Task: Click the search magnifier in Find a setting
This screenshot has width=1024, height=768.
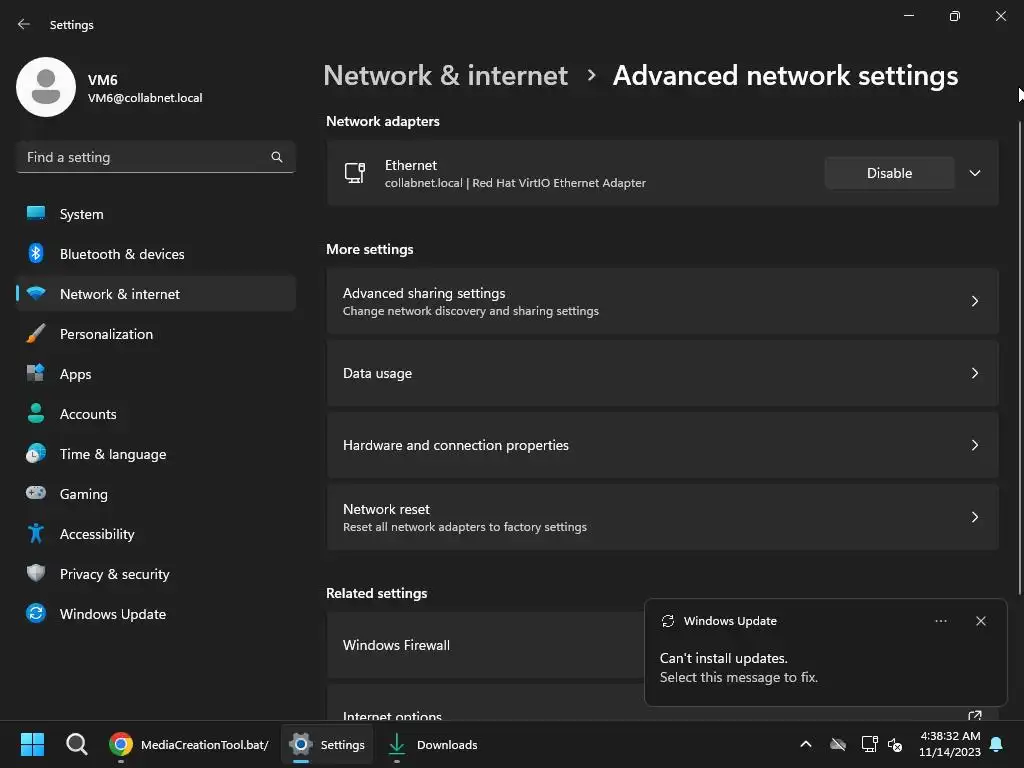Action: [277, 157]
